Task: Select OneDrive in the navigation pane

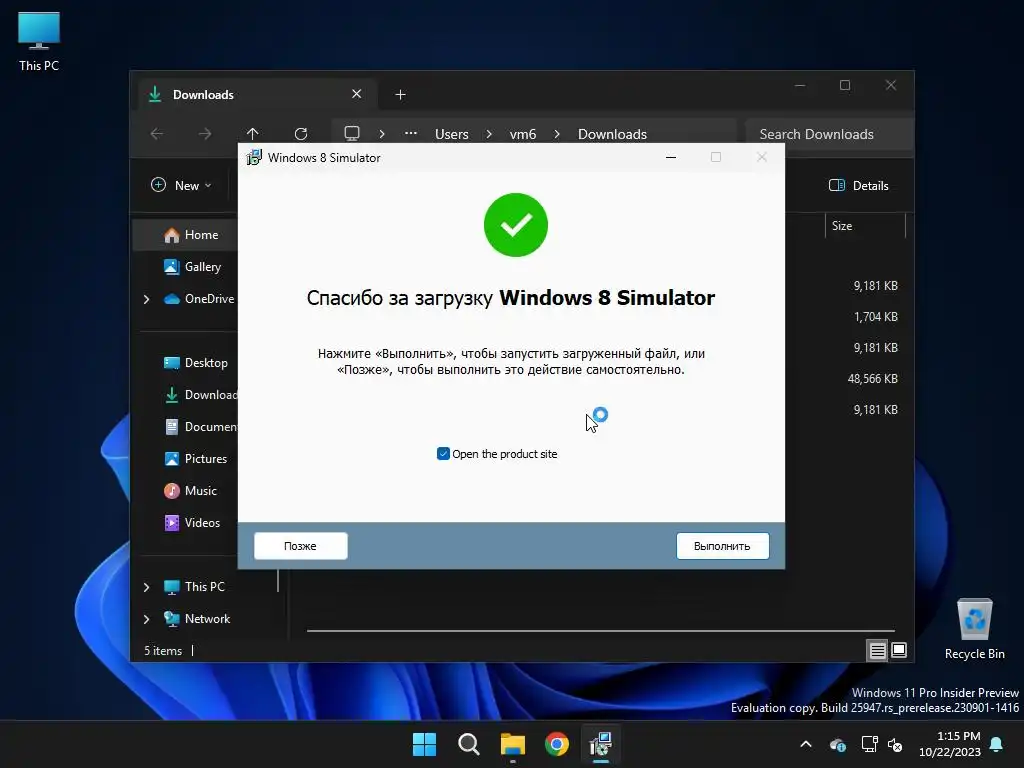Action: 199,298
